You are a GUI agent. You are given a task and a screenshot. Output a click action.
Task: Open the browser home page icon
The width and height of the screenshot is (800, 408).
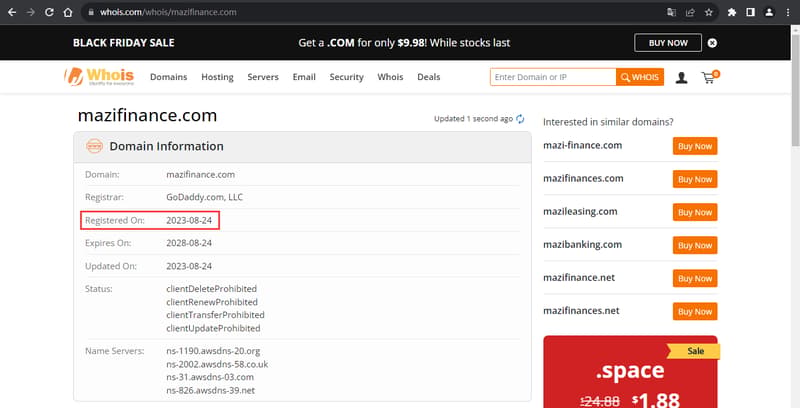pyautogui.click(x=68, y=12)
